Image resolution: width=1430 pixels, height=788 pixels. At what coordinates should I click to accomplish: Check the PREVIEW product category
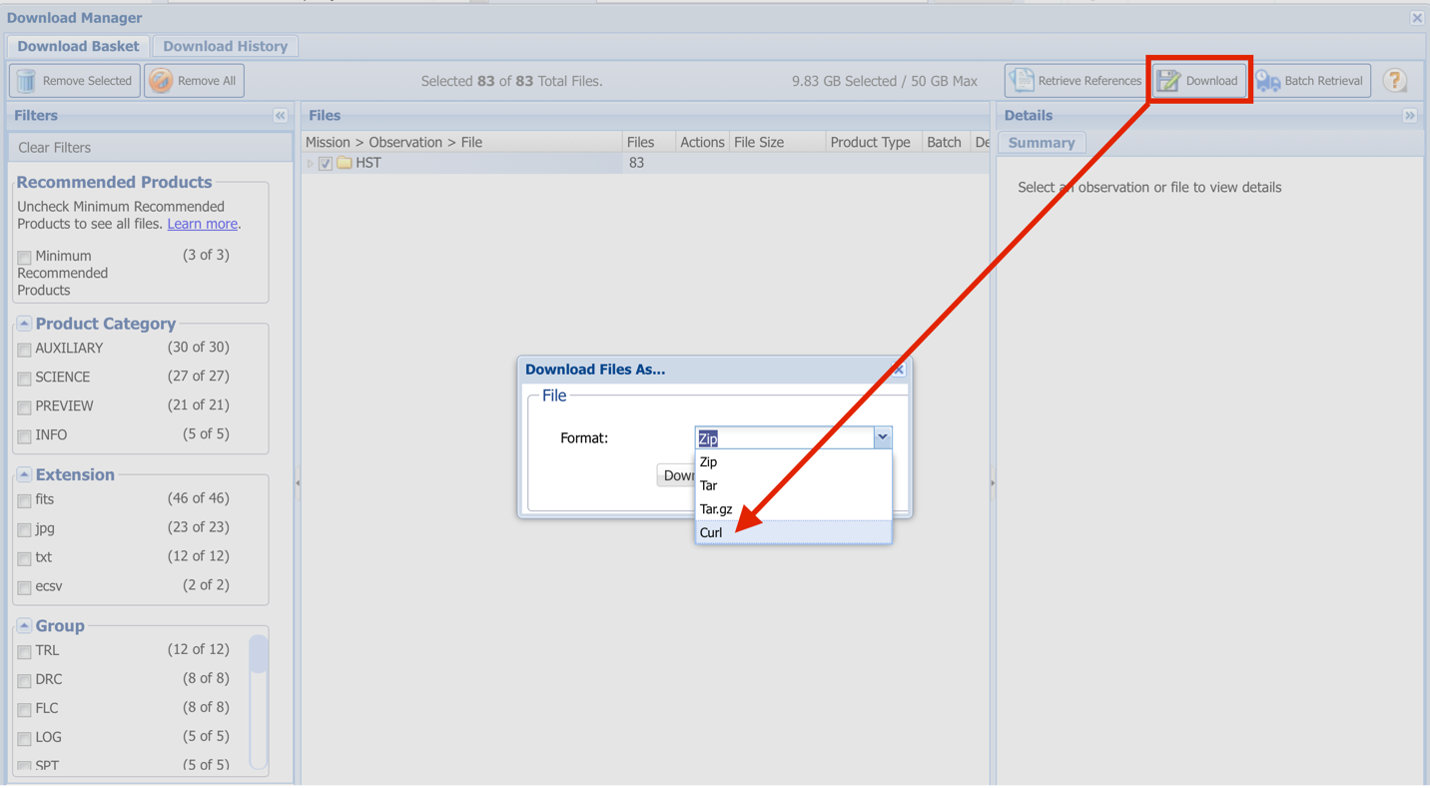tap(24, 408)
